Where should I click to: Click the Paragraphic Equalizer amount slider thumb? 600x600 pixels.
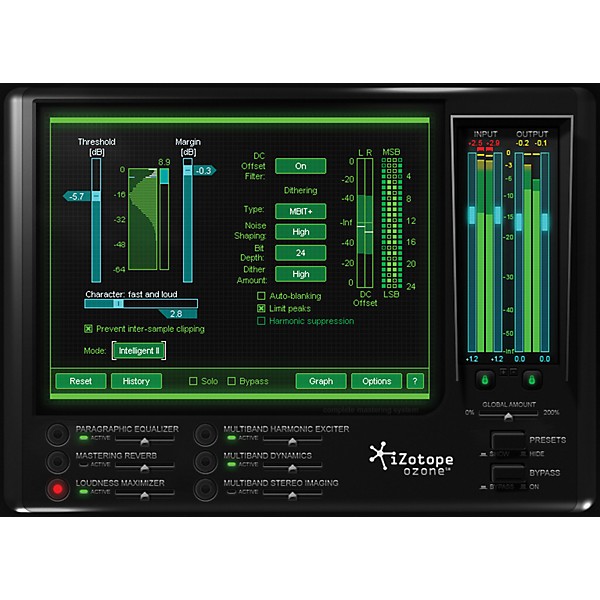[144, 442]
